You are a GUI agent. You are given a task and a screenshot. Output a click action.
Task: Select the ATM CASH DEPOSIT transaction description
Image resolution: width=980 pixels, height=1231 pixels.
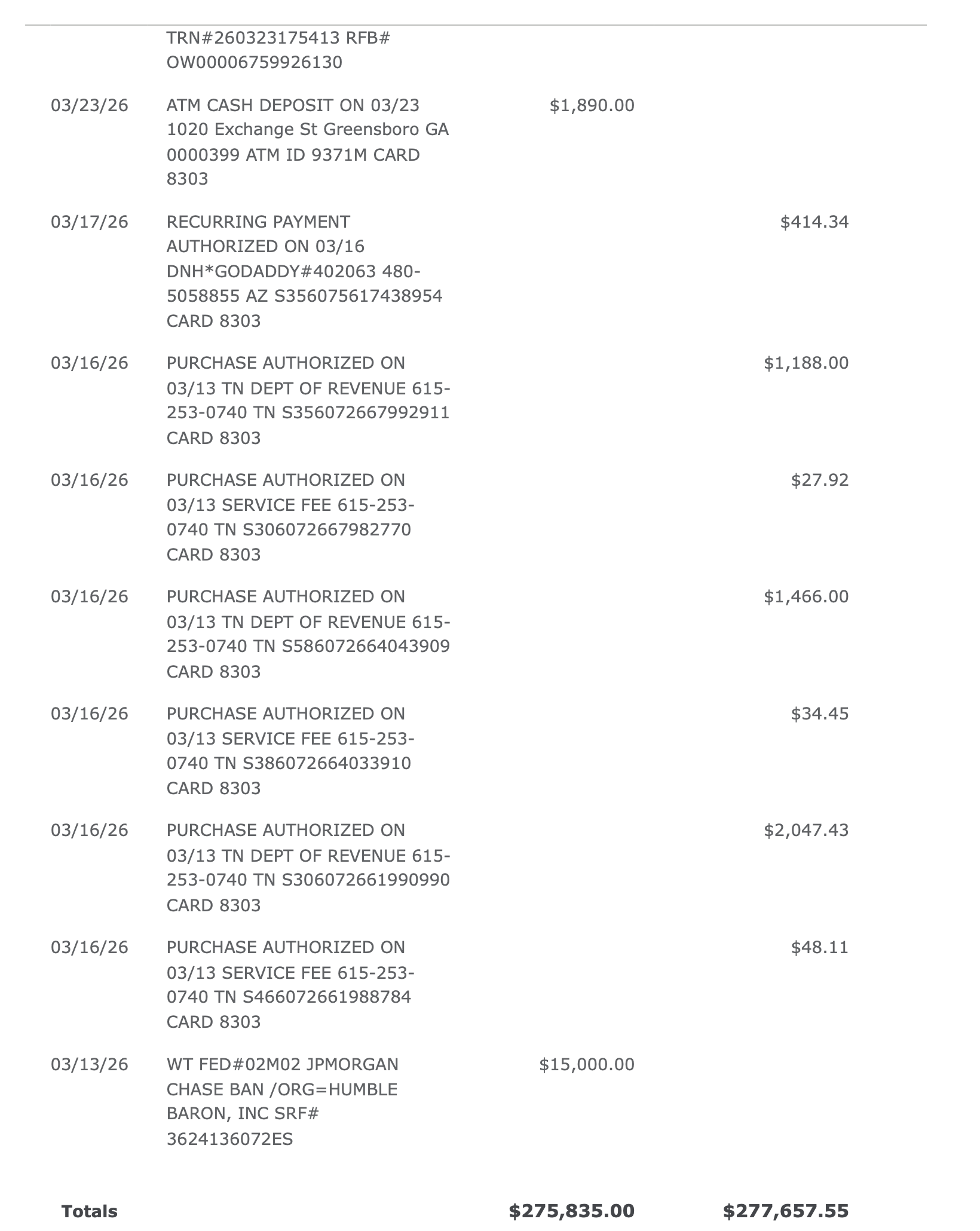[308, 142]
